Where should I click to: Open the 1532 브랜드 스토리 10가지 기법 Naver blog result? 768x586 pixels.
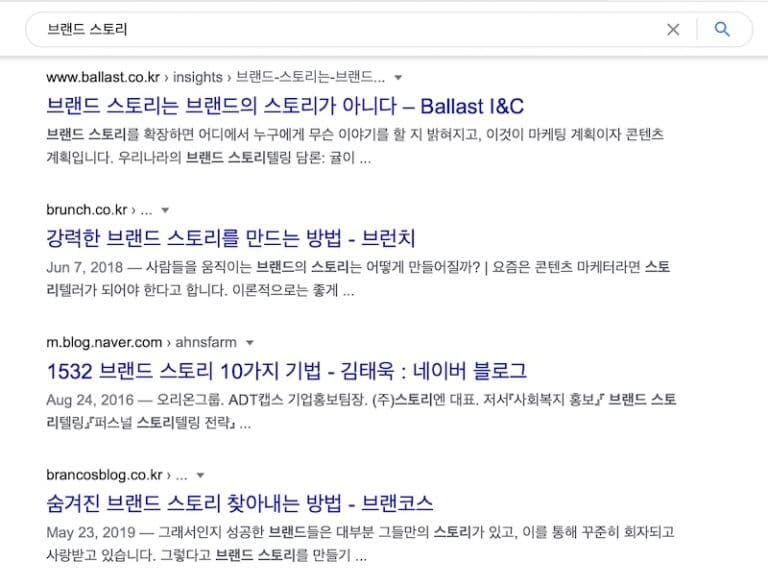coord(287,371)
